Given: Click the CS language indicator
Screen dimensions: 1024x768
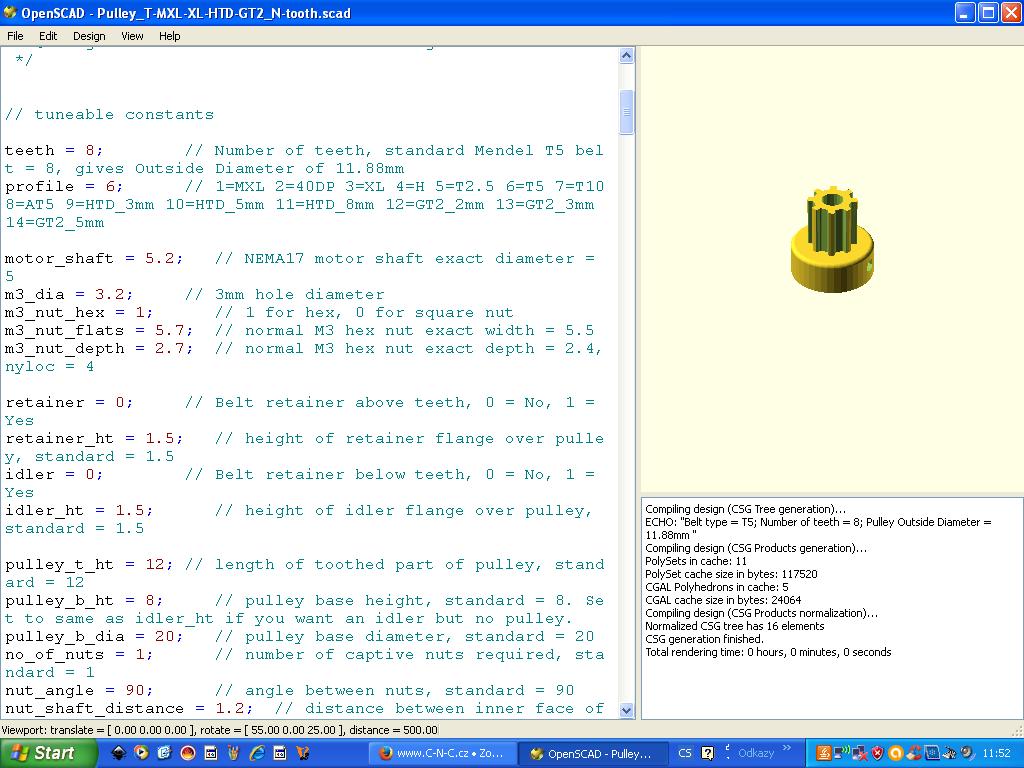Looking at the screenshot, I should [685, 753].
